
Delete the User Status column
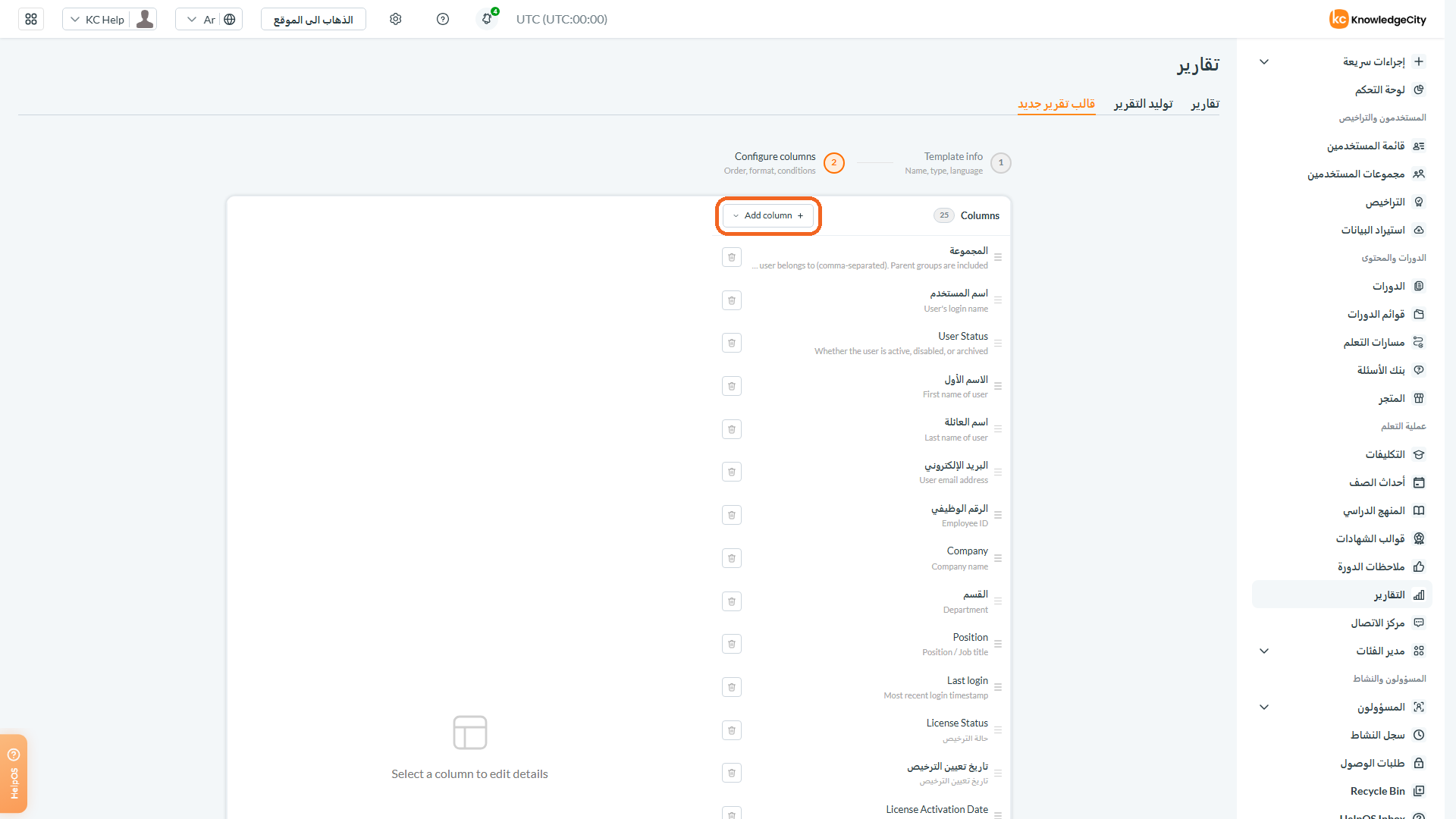[732, 343]
